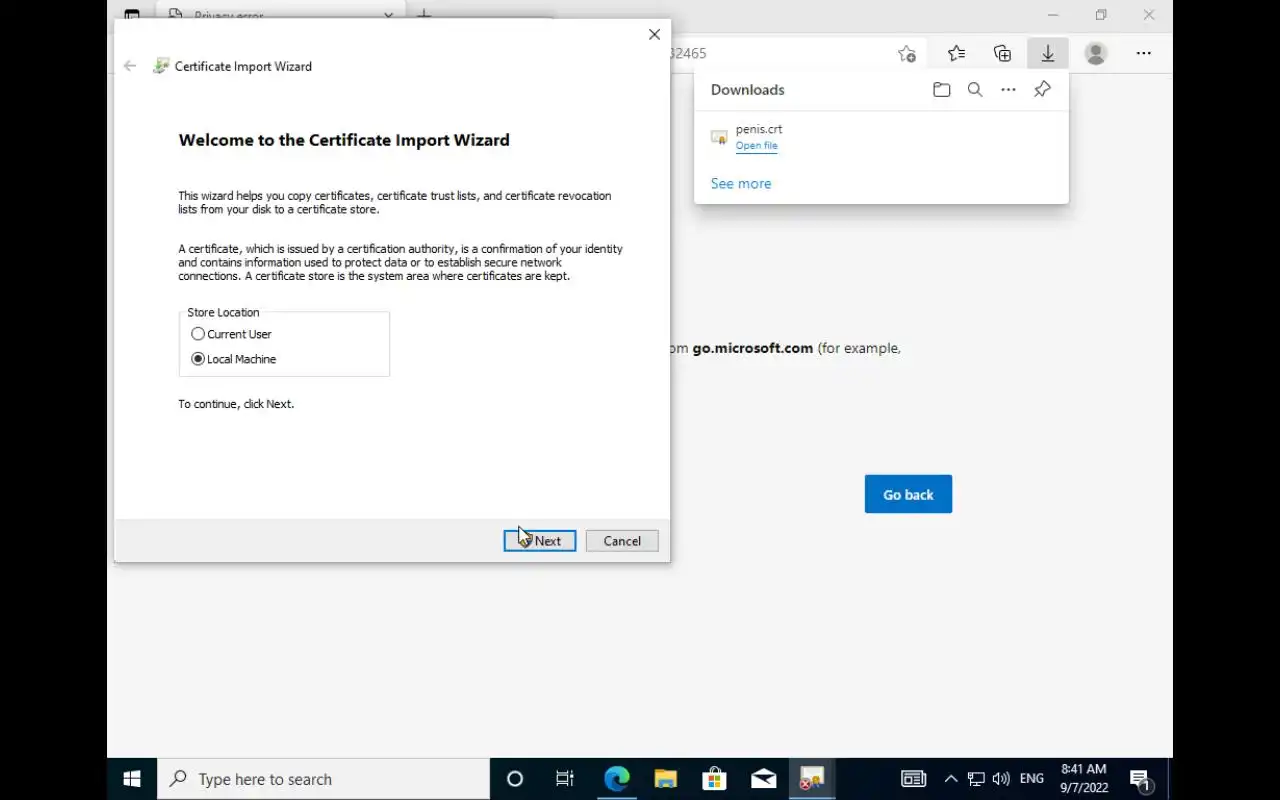
Task: Open Mail app from the taskbar
Action: point(763,779)
